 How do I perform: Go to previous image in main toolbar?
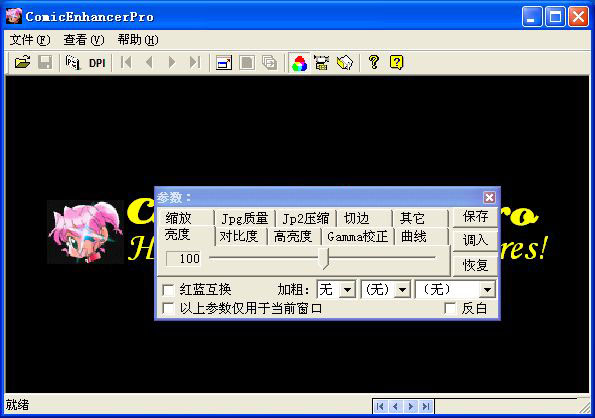click(x=149, y=62)
